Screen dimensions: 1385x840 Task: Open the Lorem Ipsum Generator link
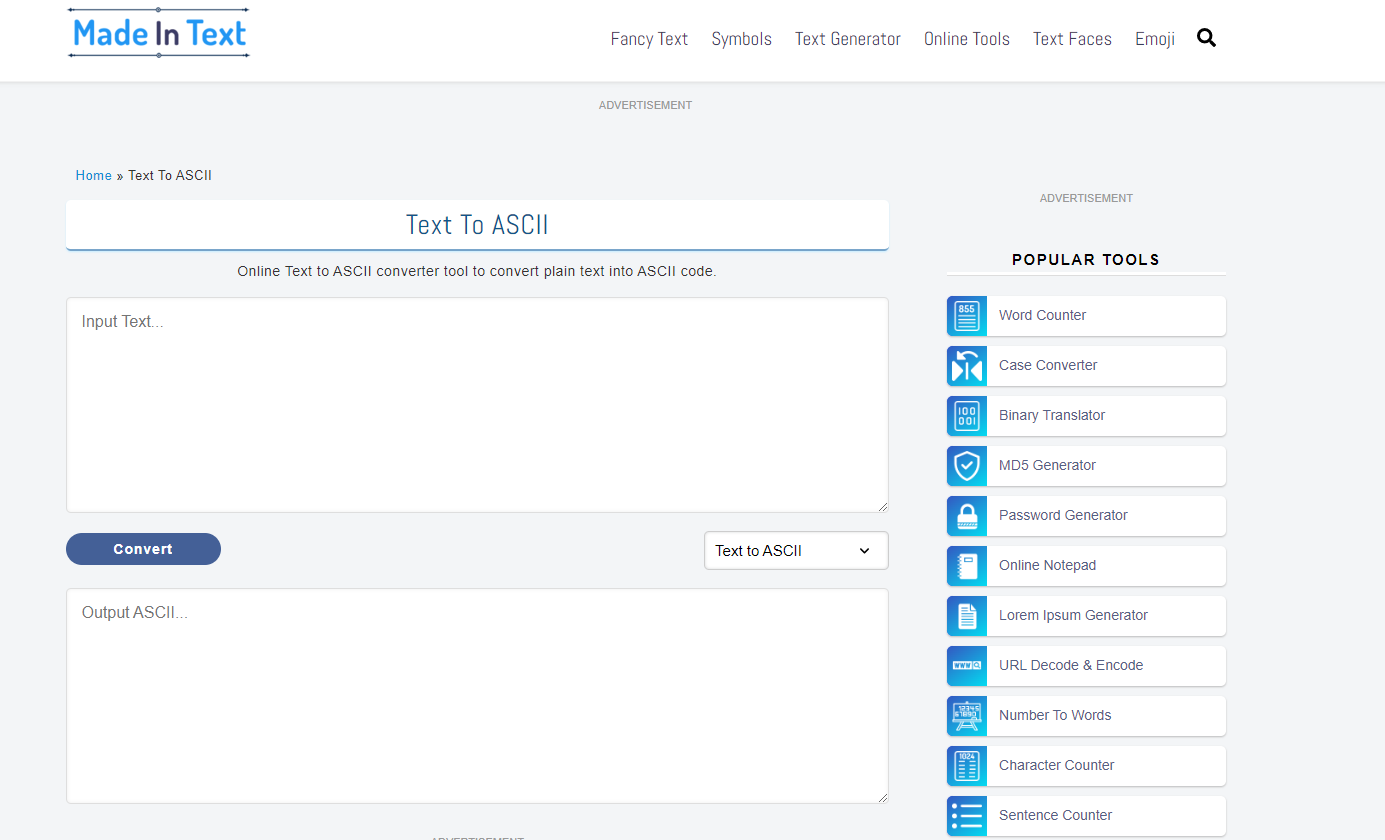click(x=1073, y=615)
